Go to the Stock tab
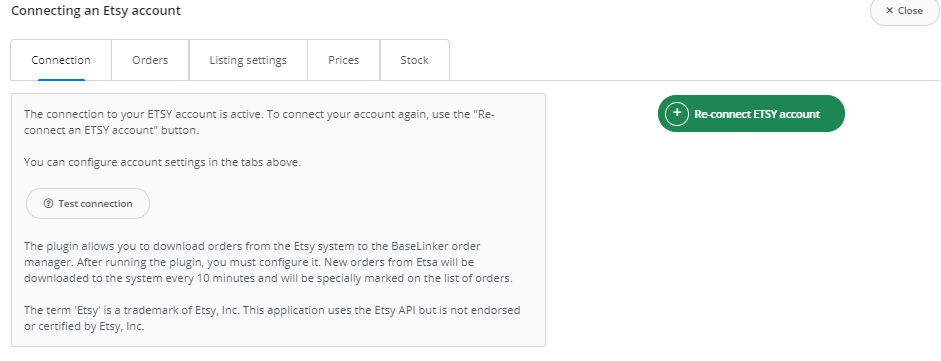 414,60
